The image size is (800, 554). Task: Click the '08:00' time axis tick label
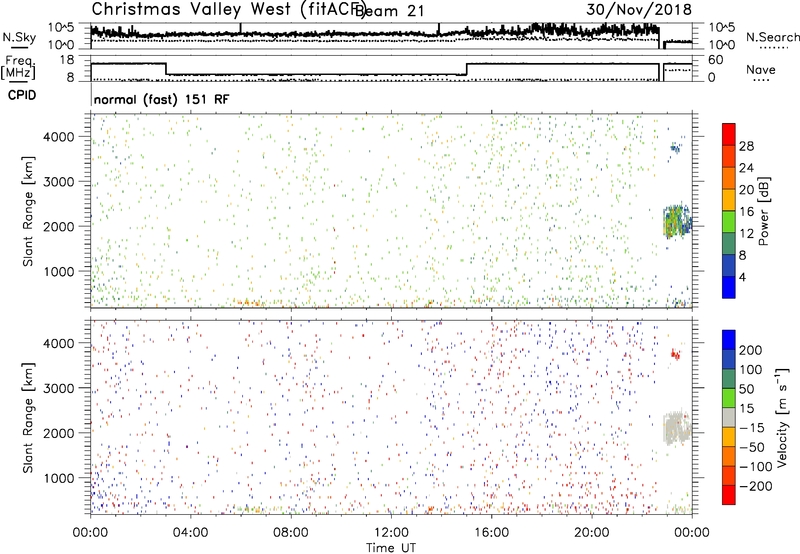(x=291, y=533)
